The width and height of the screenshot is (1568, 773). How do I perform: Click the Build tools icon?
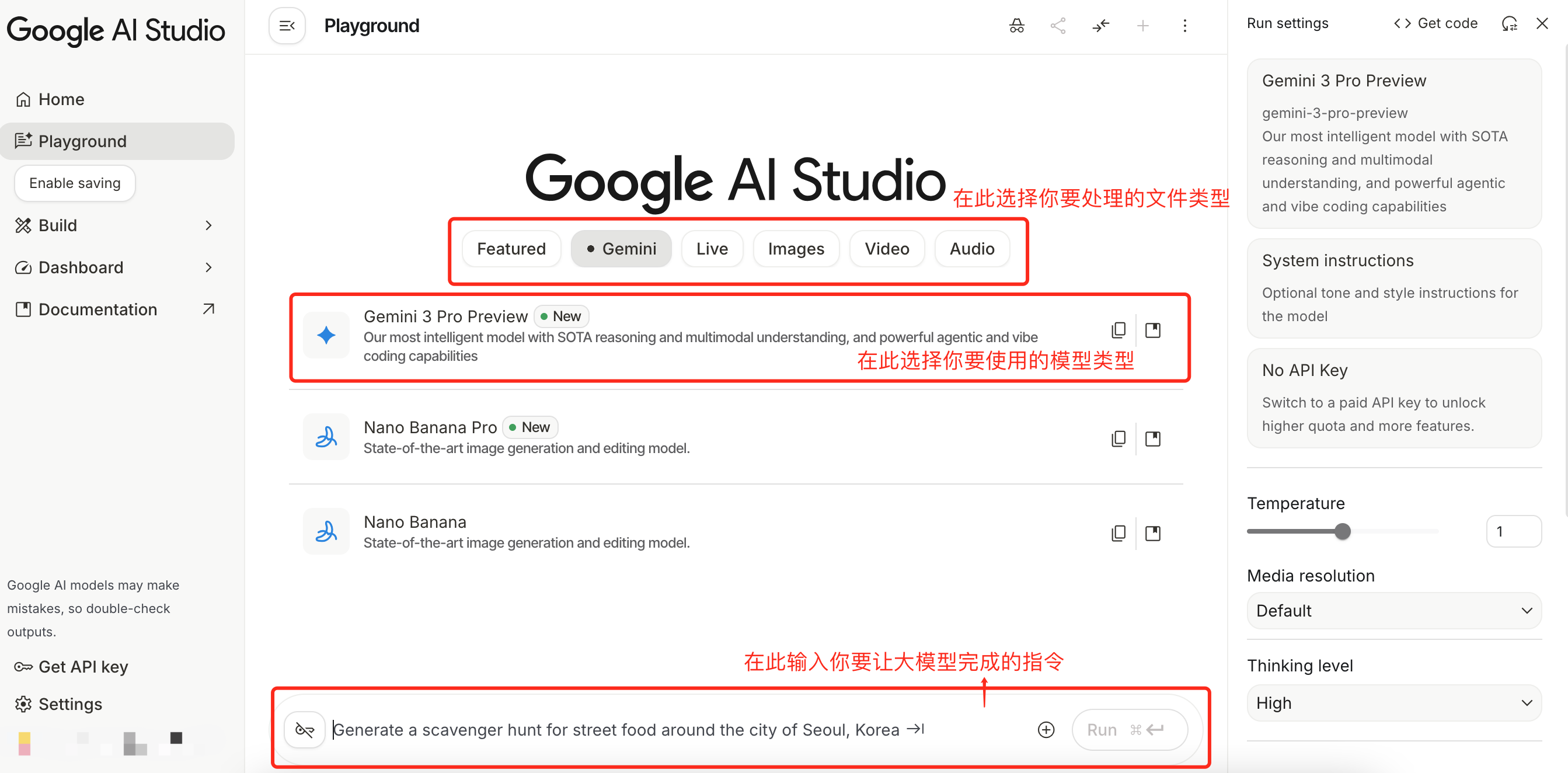tap(23, 225)
